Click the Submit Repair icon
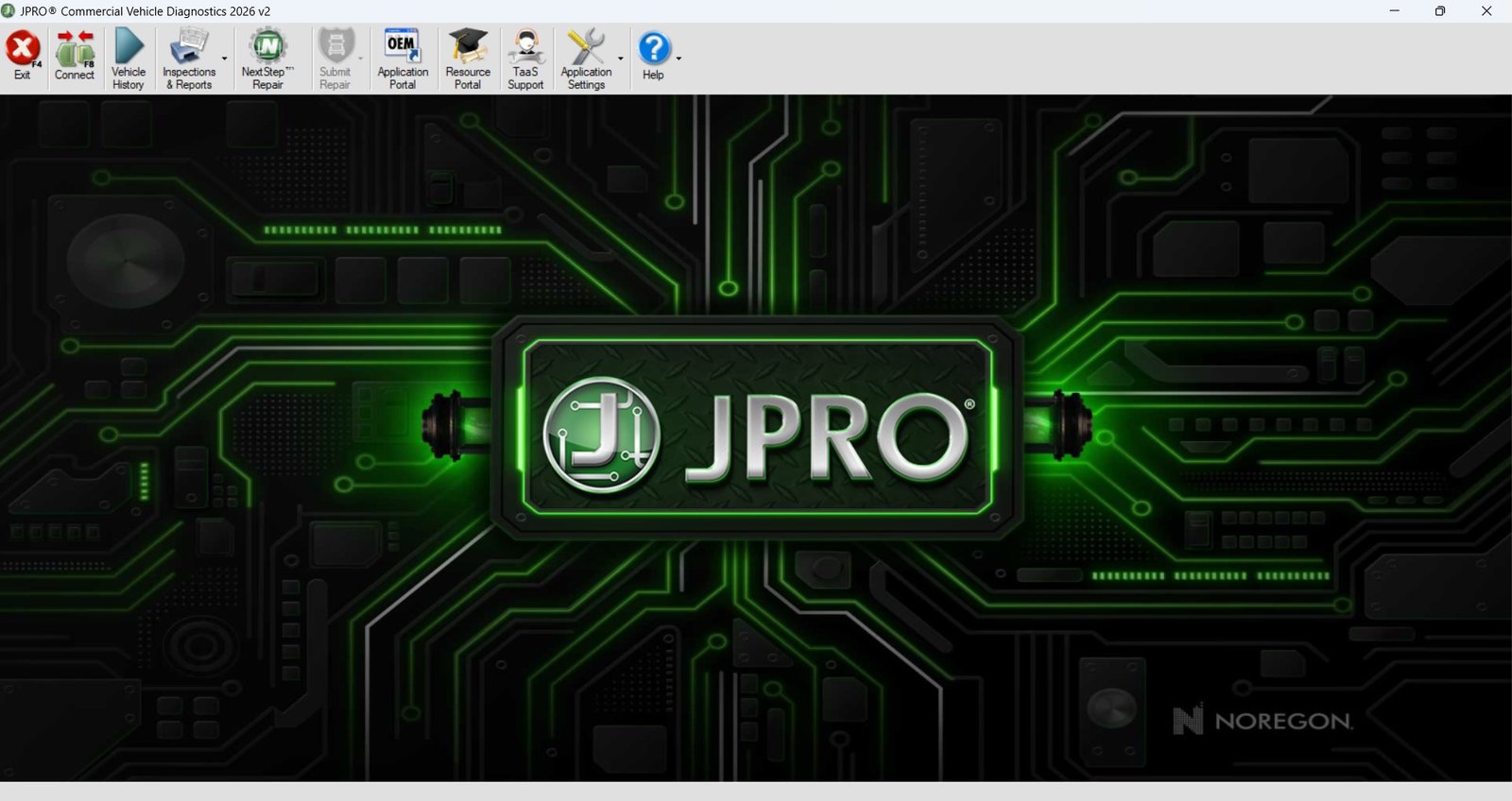The width and height of the screenshot is (1512, 801). coord(335,46)
